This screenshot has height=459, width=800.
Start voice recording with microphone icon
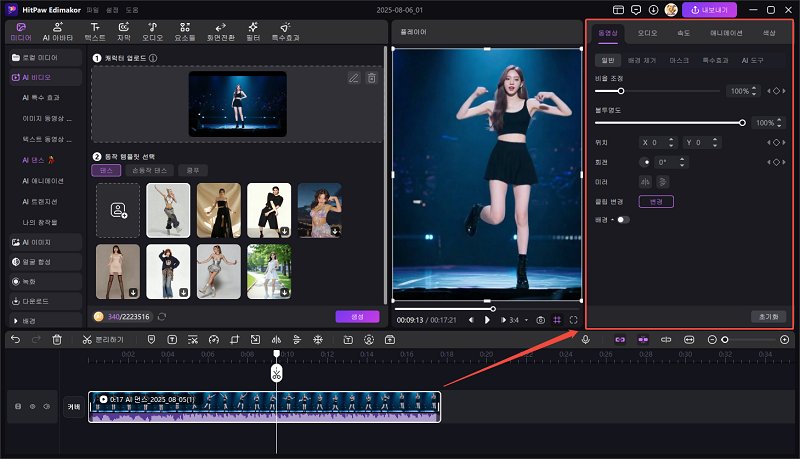tap(586, 340)
